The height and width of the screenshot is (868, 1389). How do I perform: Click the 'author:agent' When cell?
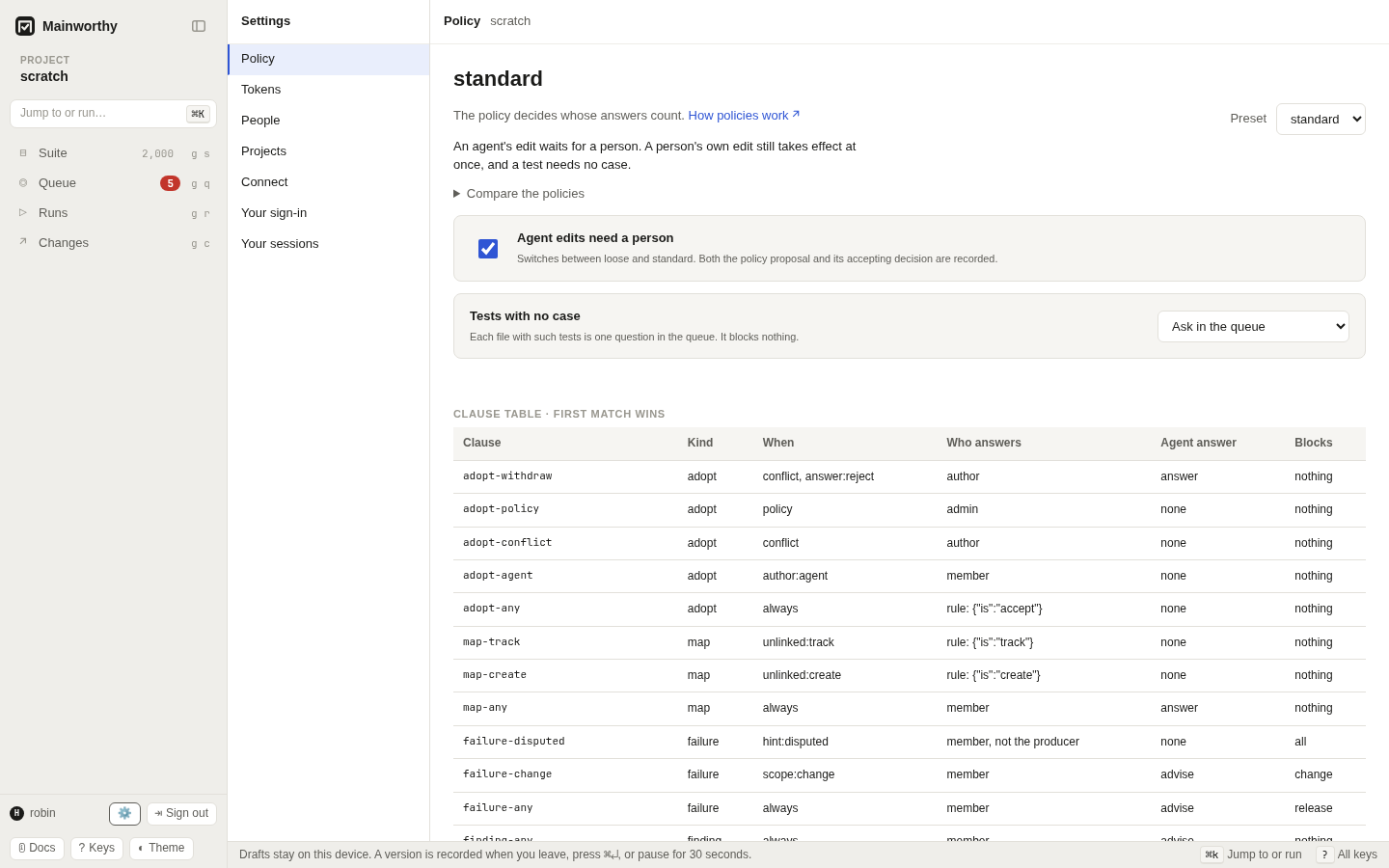point(845,576)
